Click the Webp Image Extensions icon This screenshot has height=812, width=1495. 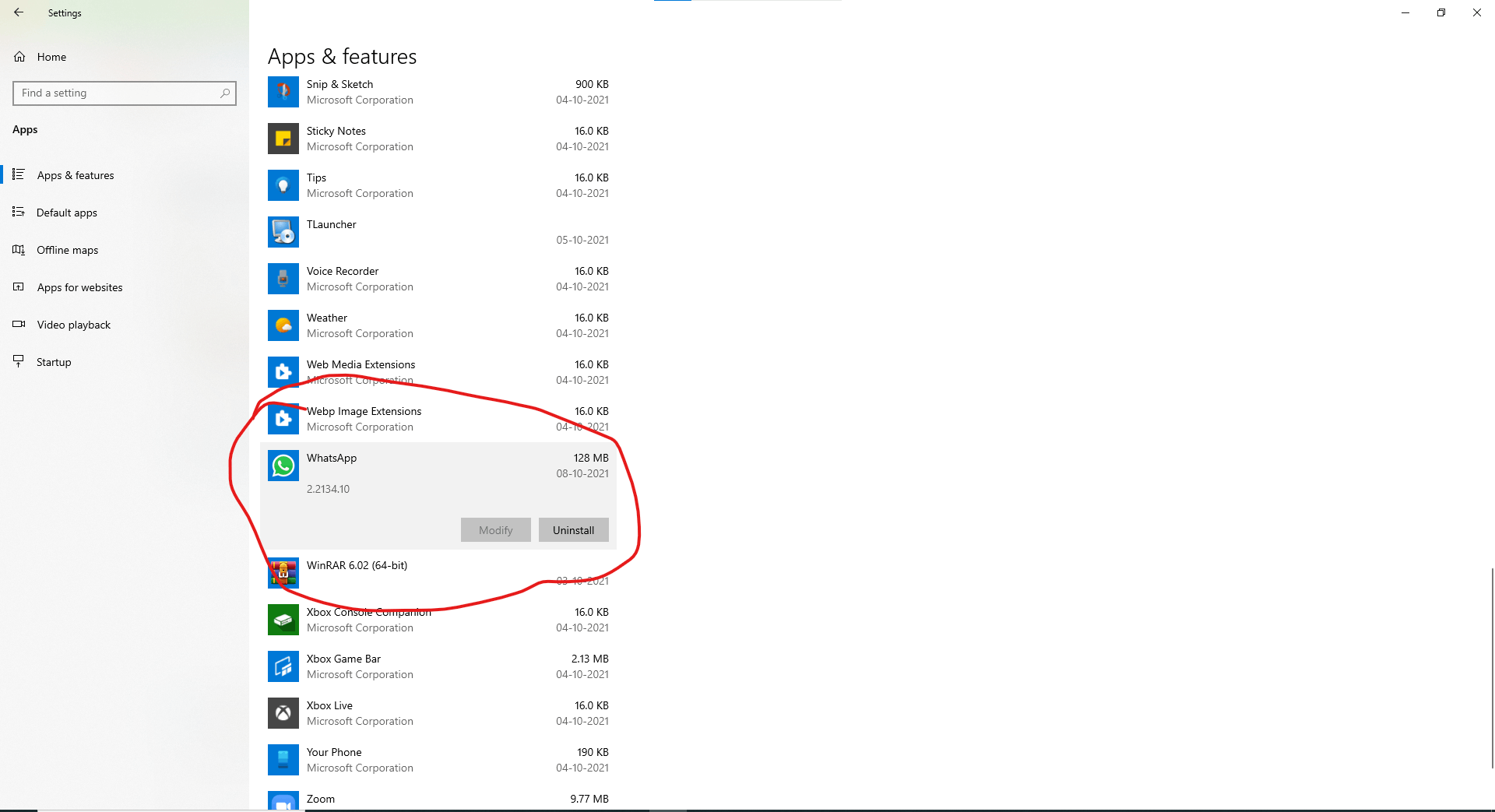[283, 419]
